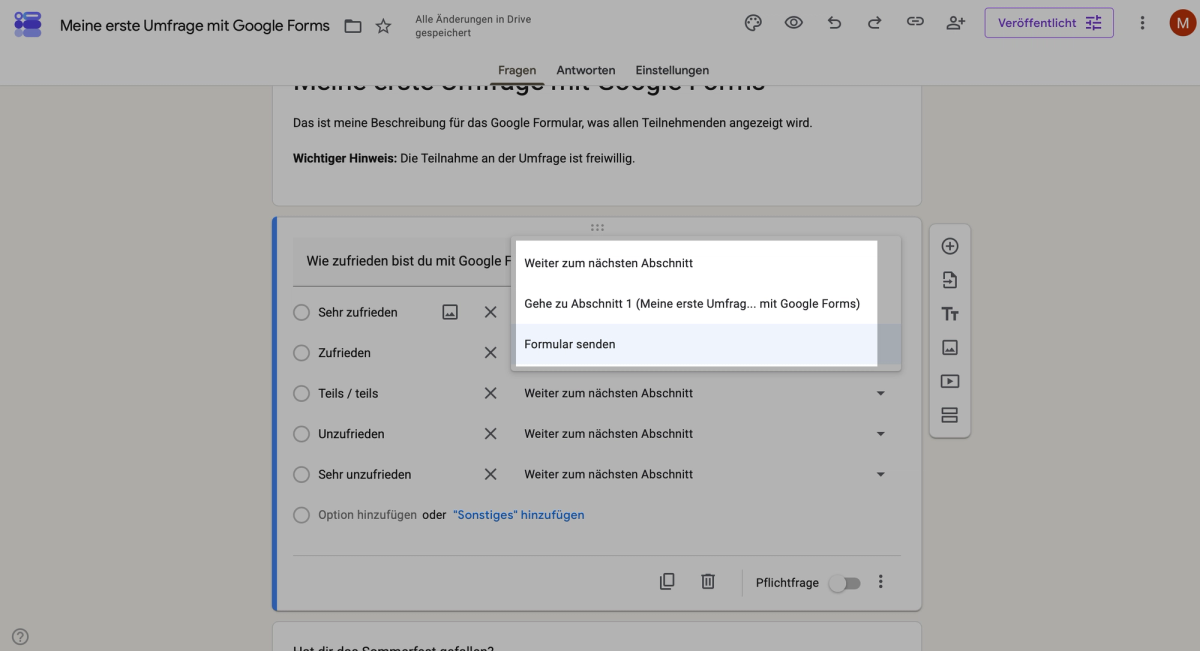Open the three-dot more menu in header
This screenshot has height=651, width=1200.
[x=1142, y=23]
